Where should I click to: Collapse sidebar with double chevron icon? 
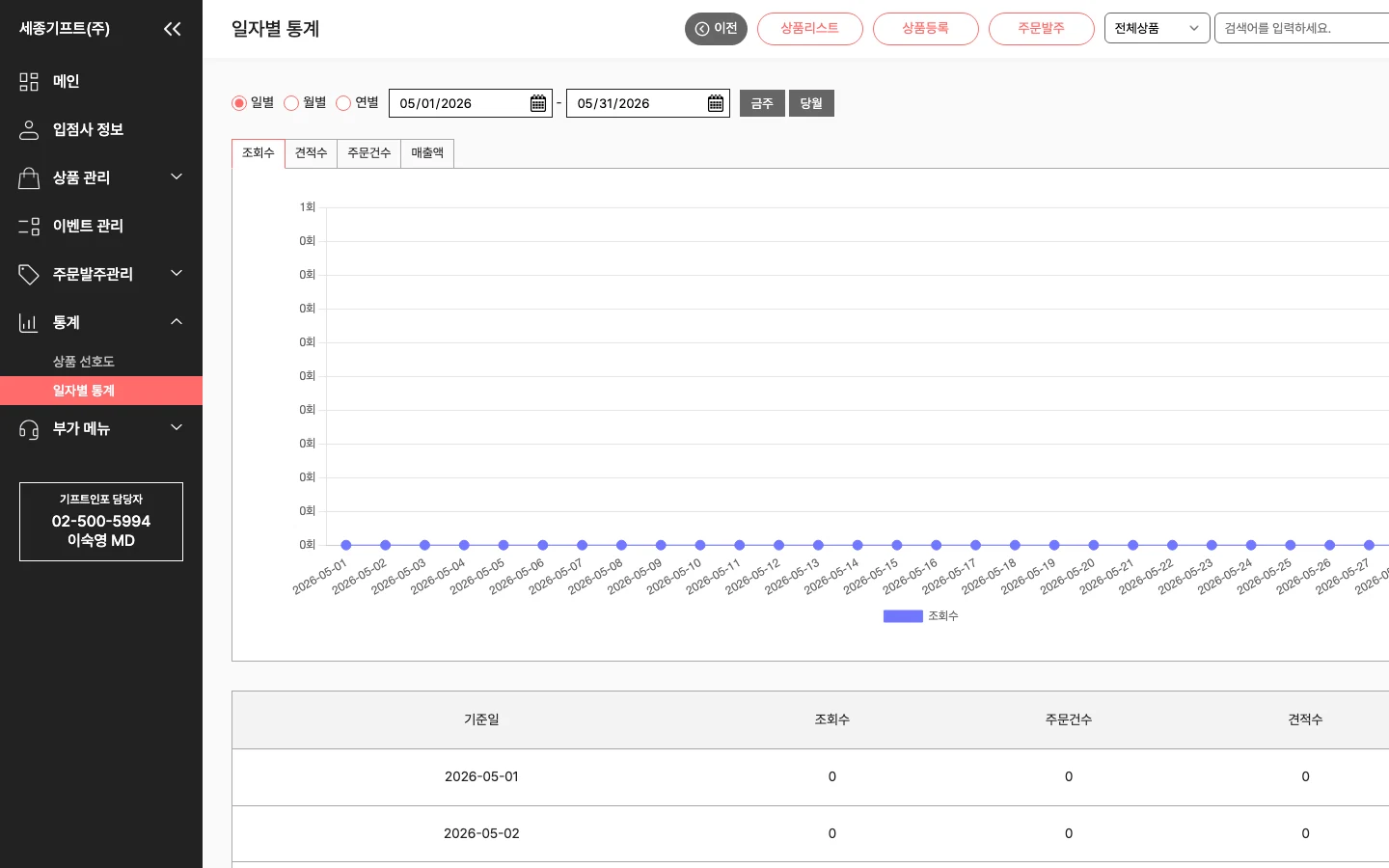(173, 29)
